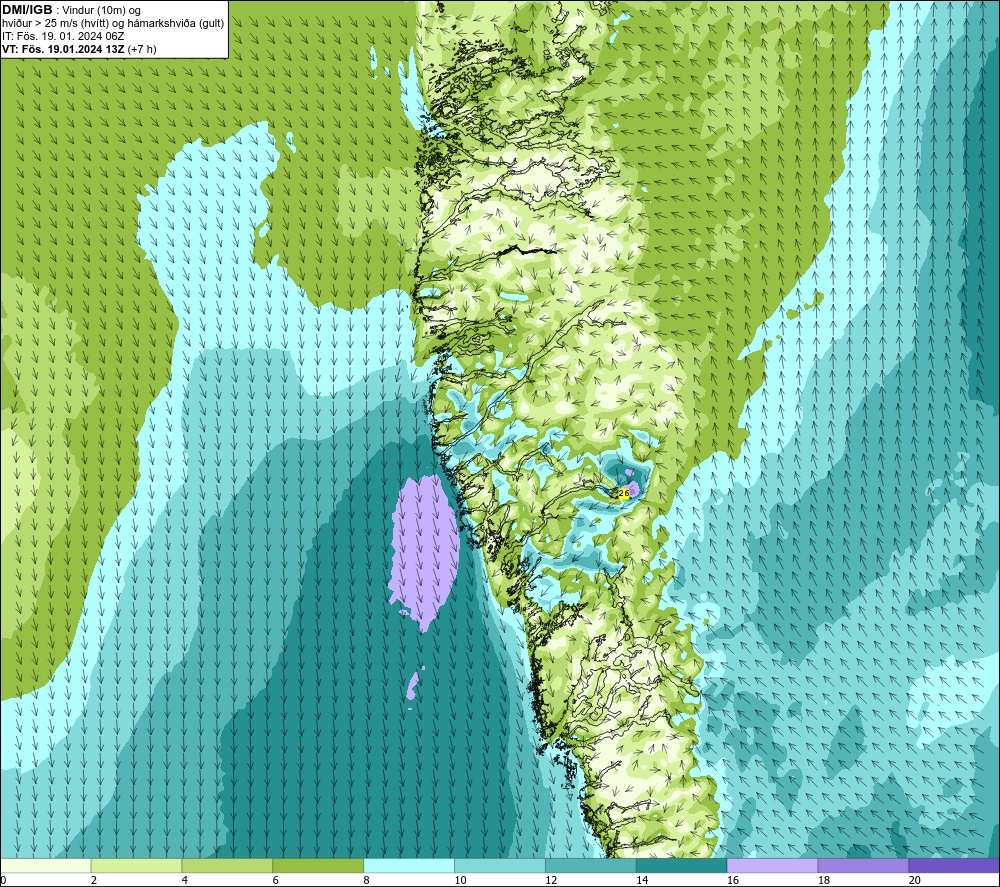Click the 'hviður > 25 m/s (hvítt)' line
1000x887 pixels.
click(x=54, y=24)
